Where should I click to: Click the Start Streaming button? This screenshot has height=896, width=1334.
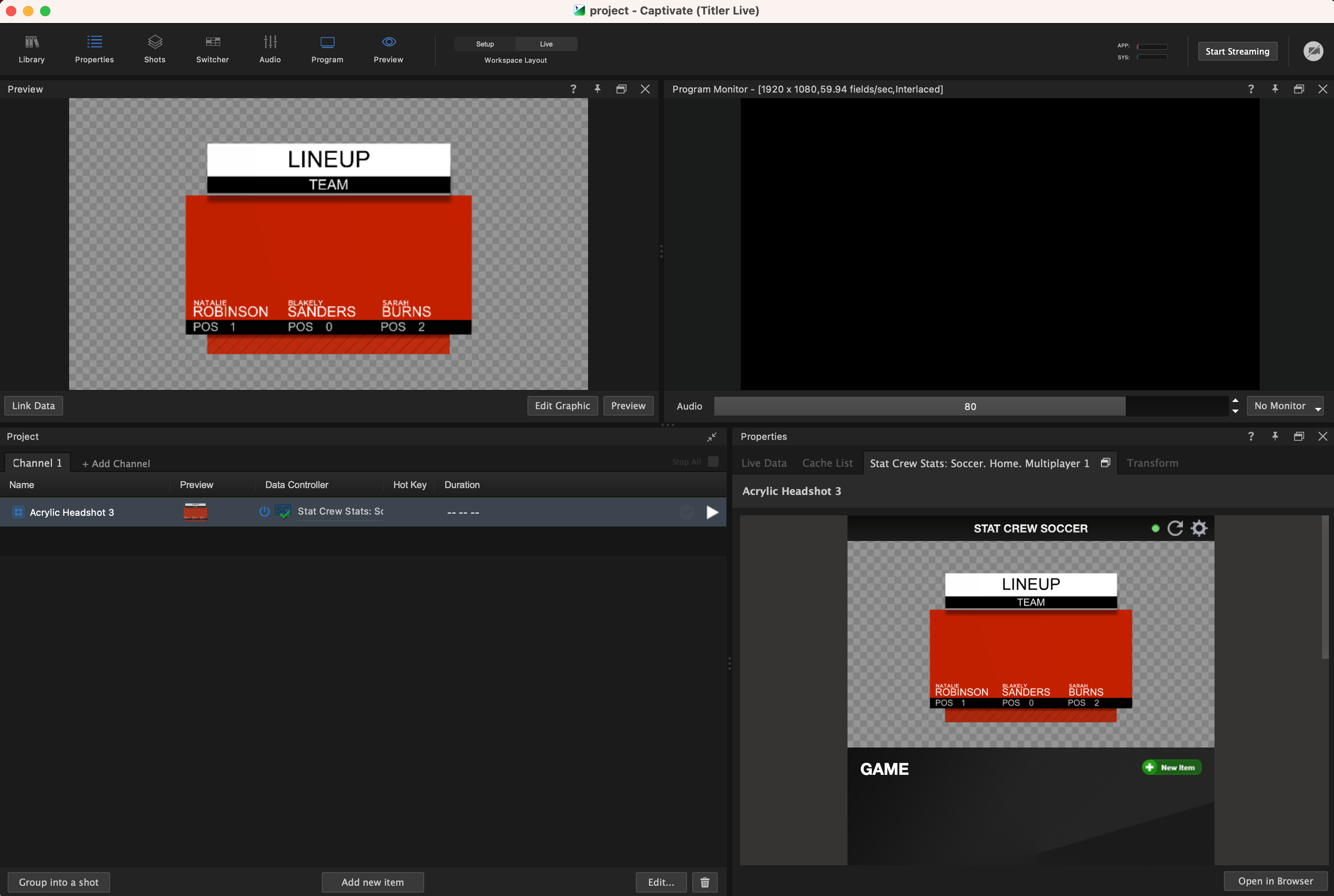1238,52
